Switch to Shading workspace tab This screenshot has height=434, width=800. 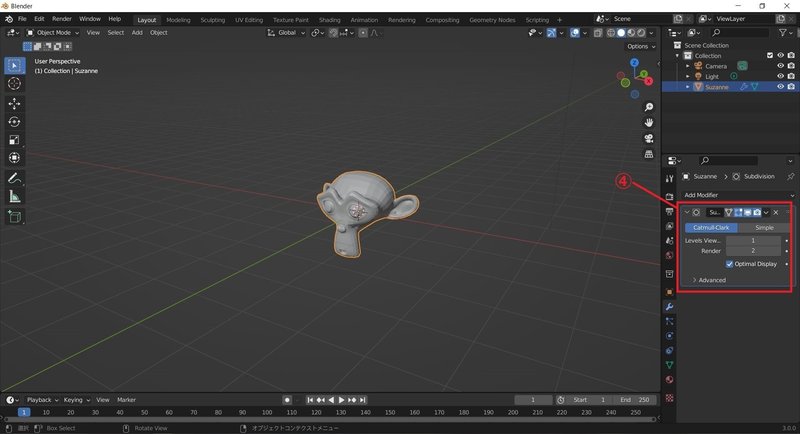(x=330, y=20)
